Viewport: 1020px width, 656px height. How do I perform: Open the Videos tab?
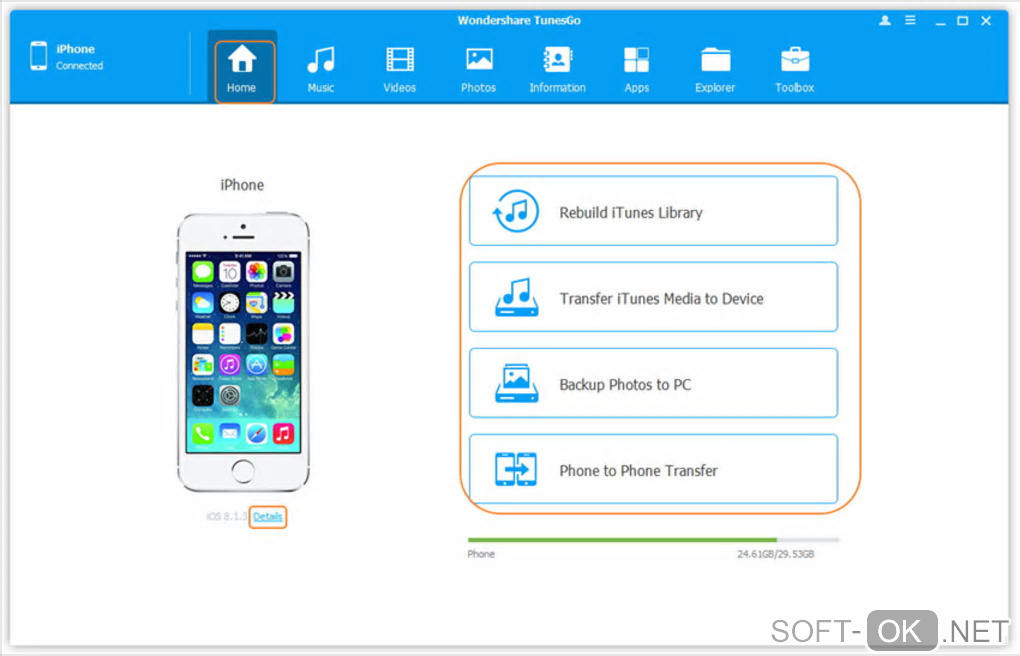point(399,68)
